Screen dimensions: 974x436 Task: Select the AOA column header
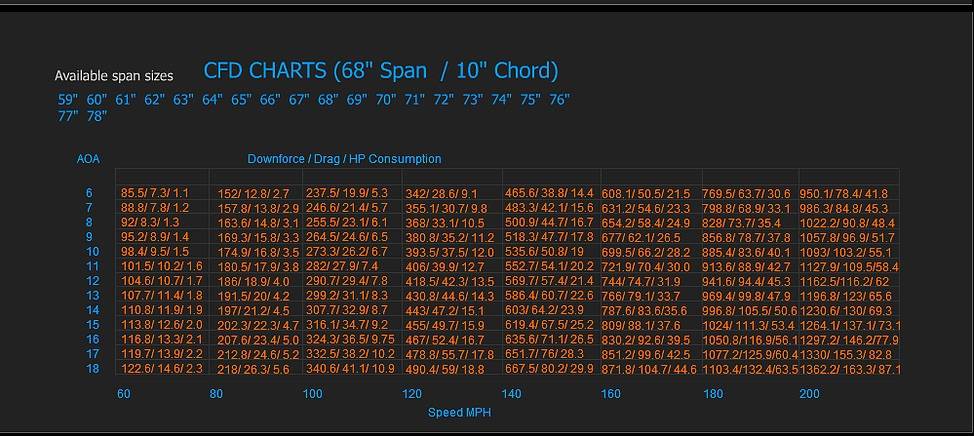[x=88, y=159]
